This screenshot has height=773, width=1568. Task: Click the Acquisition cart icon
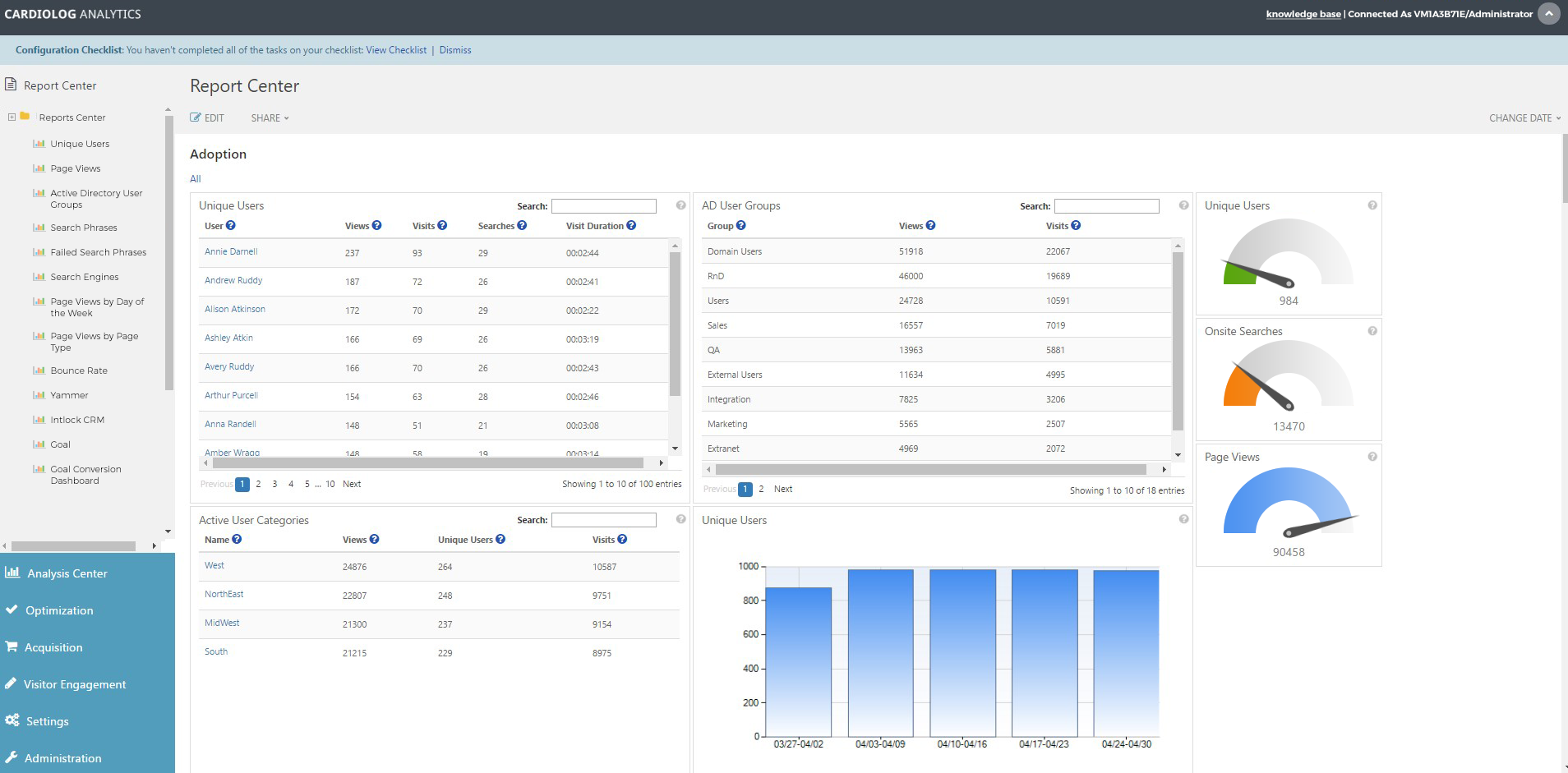click(12, 646)
